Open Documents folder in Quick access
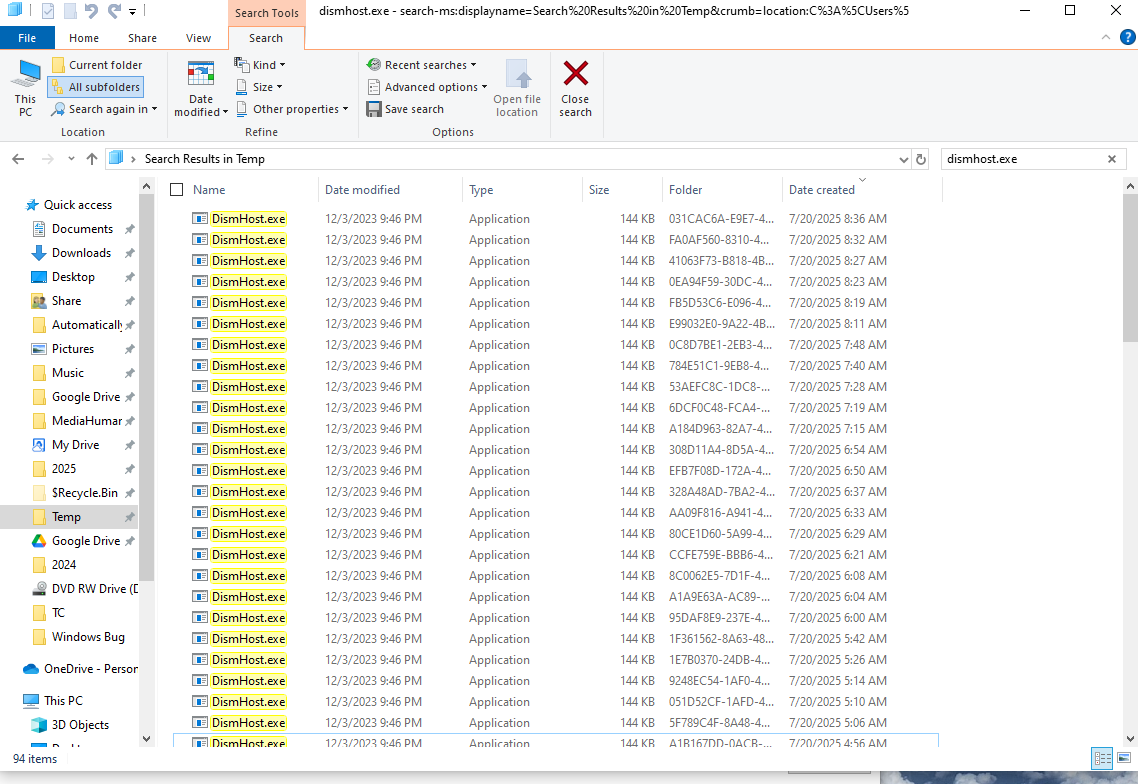The image size is (1138, 784). [82, 229]
